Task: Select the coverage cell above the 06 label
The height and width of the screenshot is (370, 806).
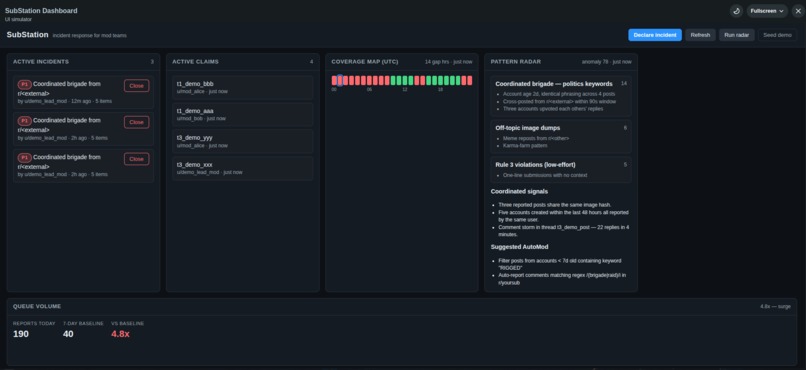Action: click(369, 80)
